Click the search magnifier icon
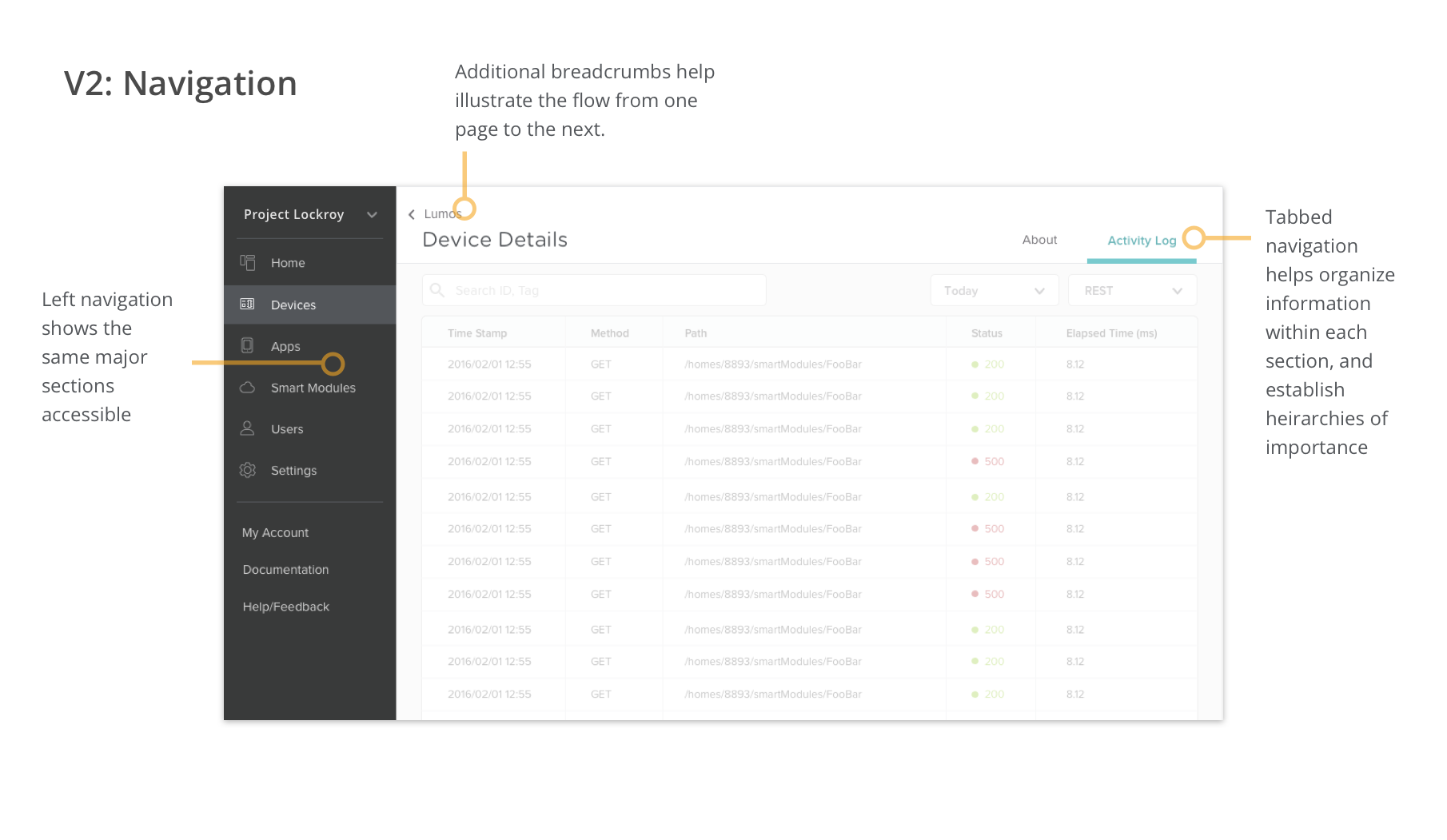The width and height of the screenshot is (1447, 840). point(437,290)
